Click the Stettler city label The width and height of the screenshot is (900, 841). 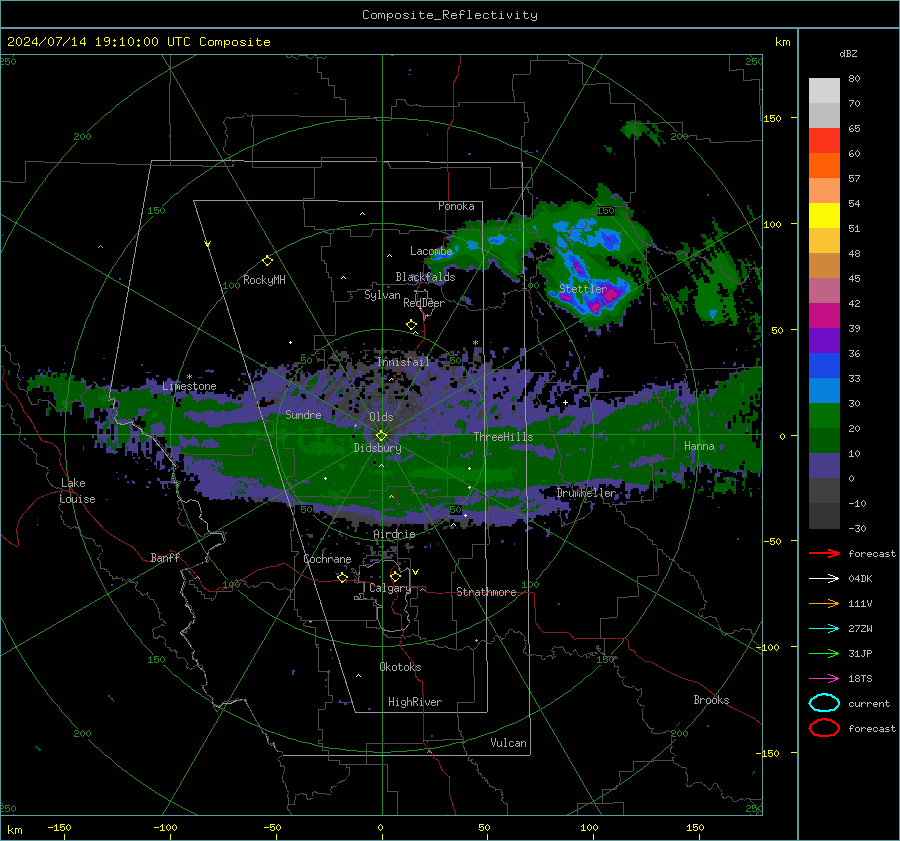click(x=583, y=289)
